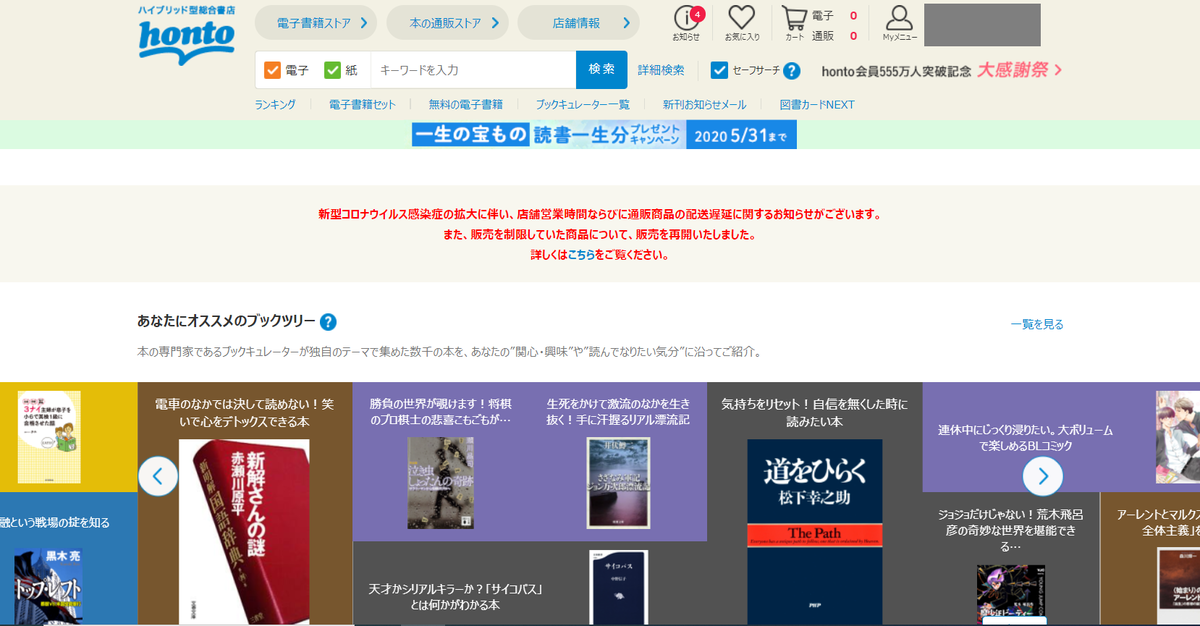
Task: Open the Myメニュー person icon
Action: [x=899, y=23]
